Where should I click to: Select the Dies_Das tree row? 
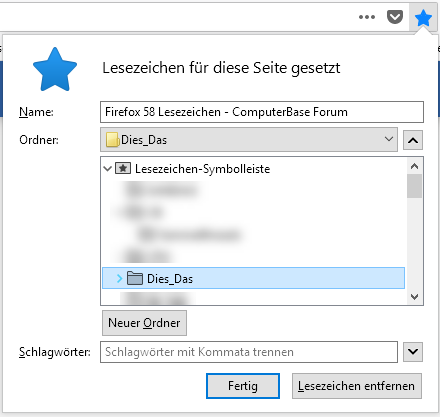pos(253,278)
